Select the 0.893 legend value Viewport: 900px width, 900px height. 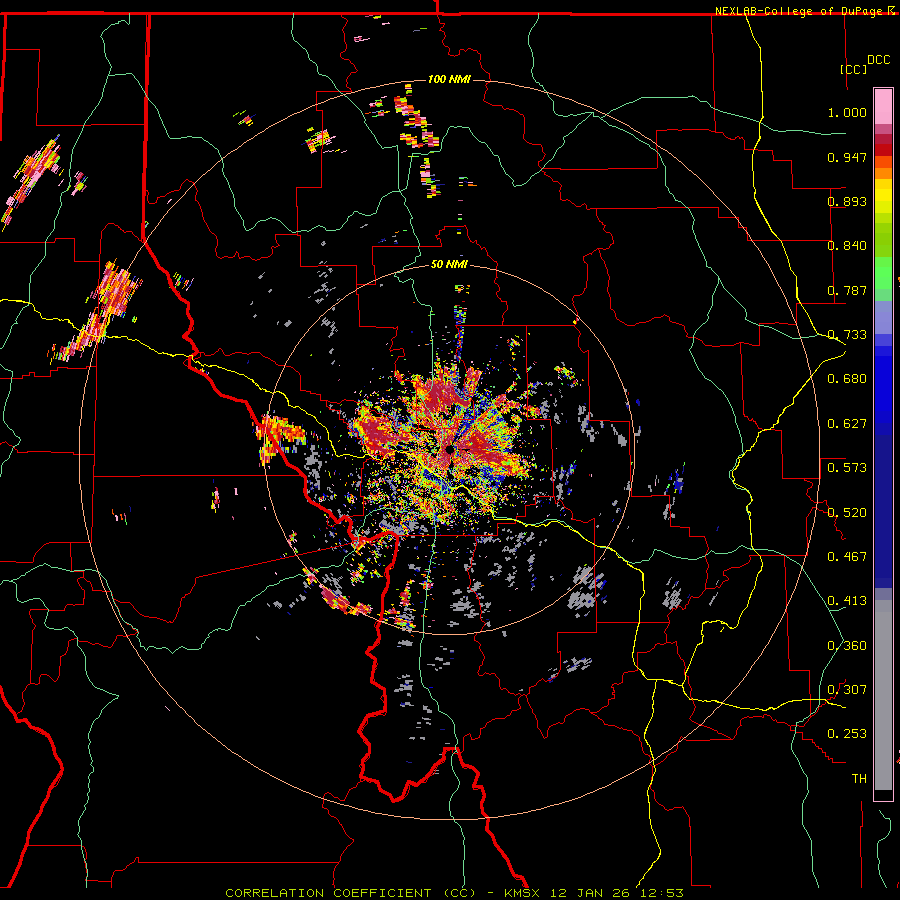[847, 201]
